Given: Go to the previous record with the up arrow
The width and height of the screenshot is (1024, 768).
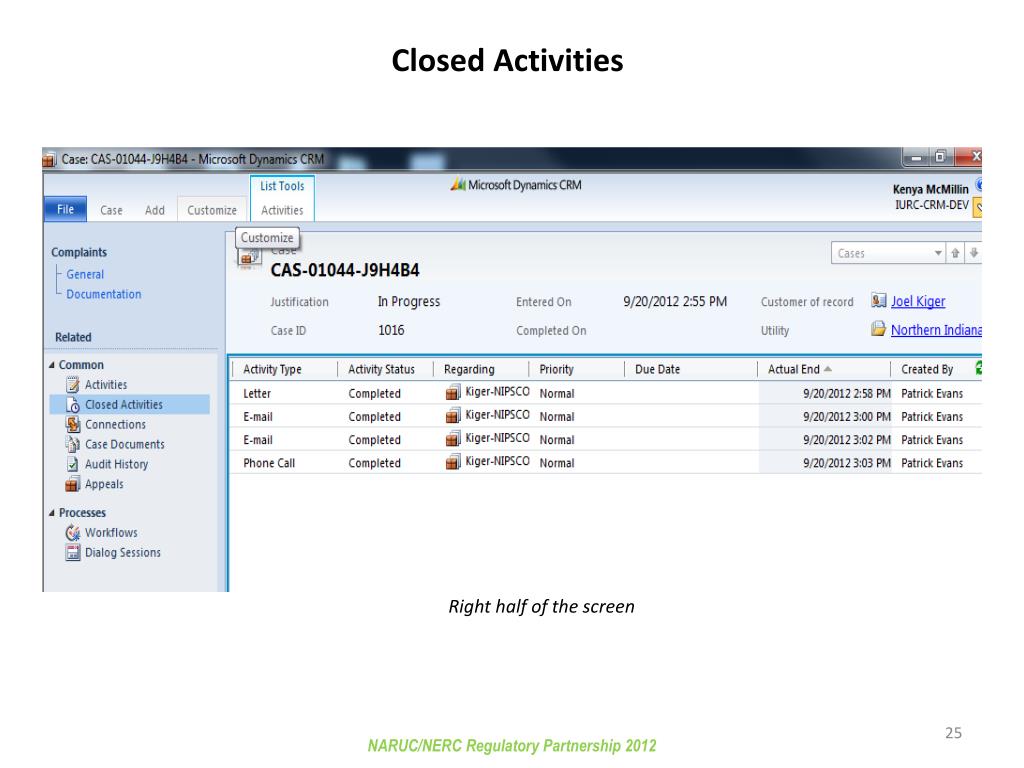Looking at the screenshot, I should click(955, 253).
